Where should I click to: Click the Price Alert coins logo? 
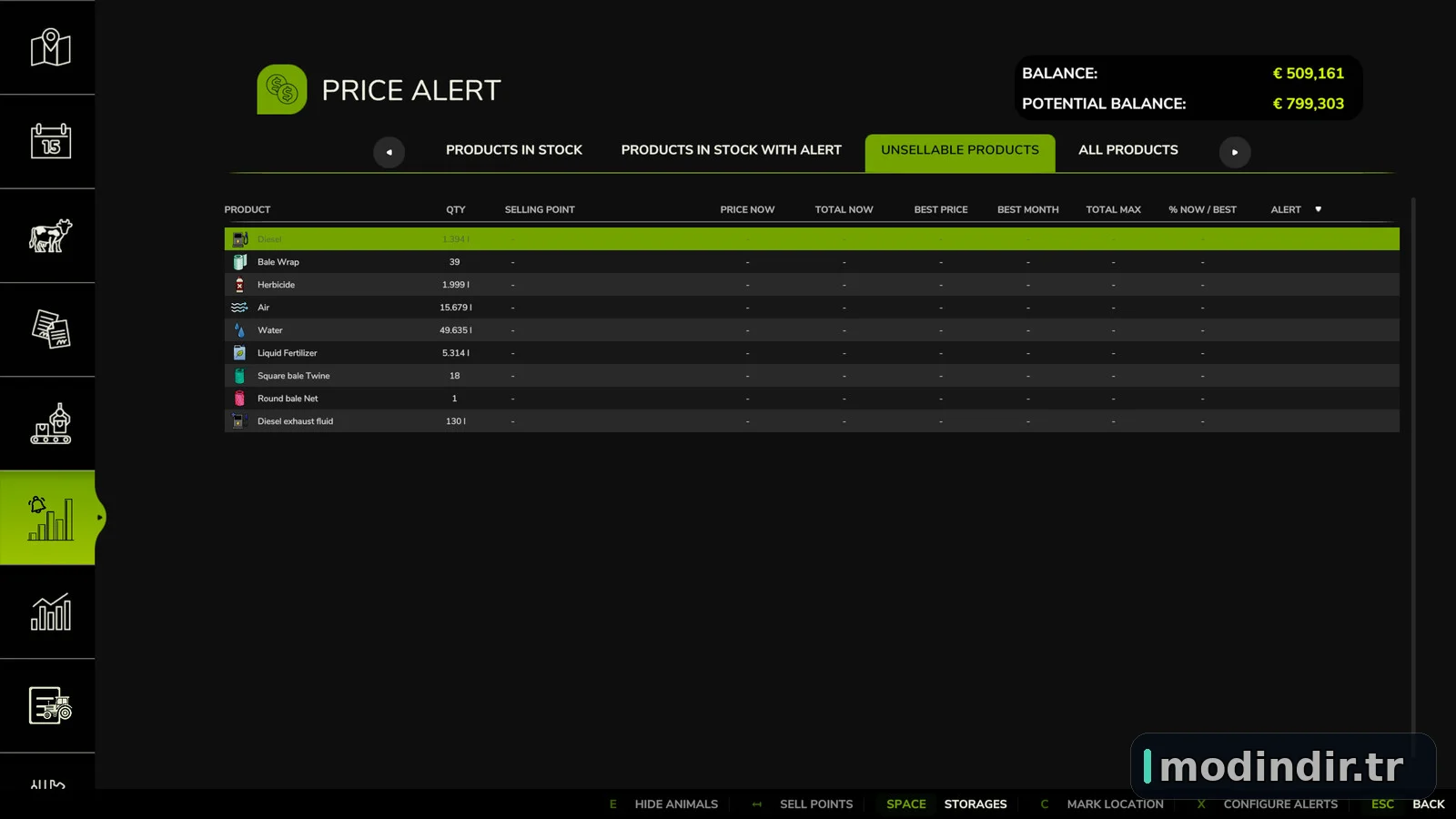(x=282, y=89)
